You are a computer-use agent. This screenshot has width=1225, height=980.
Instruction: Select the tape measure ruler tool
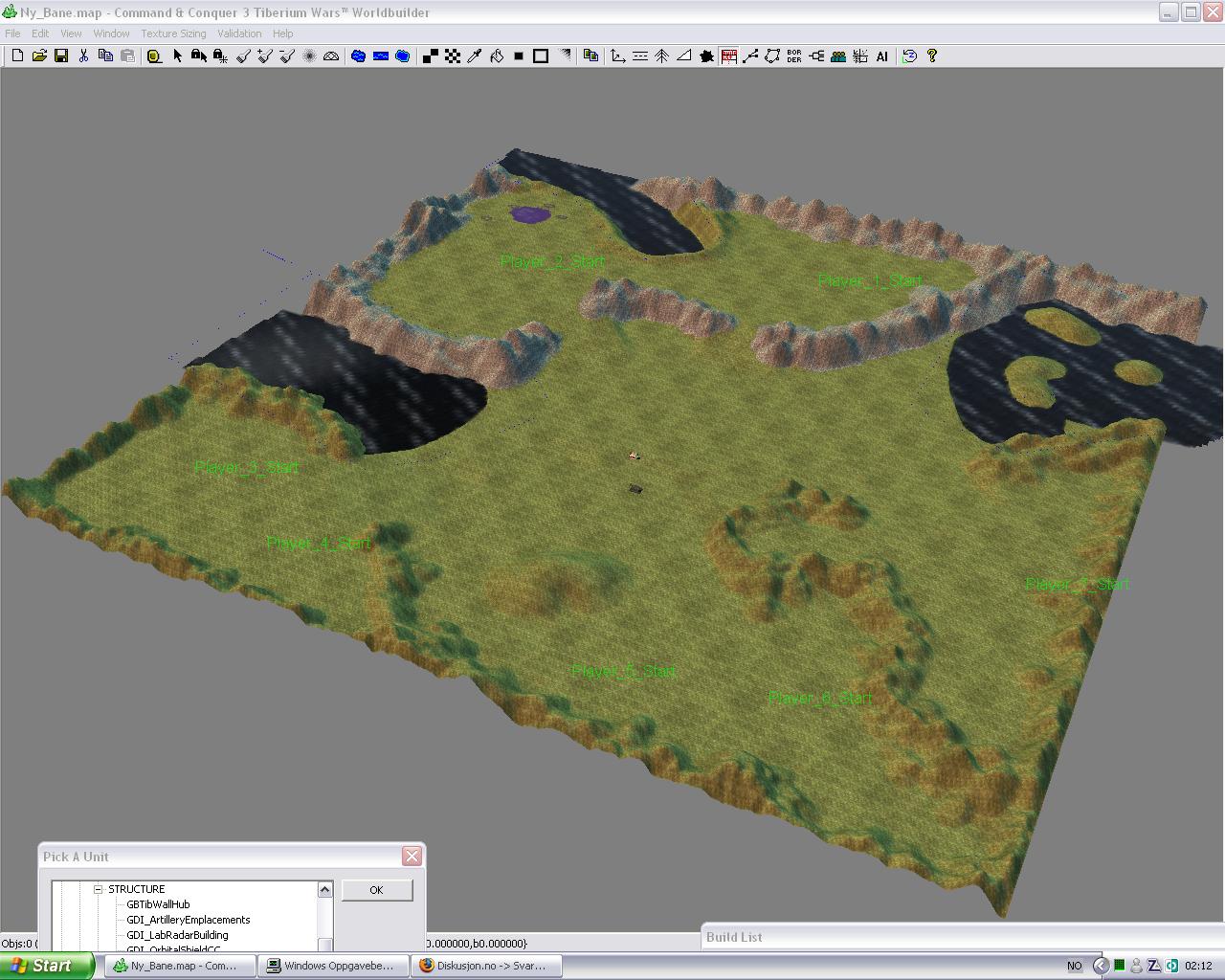click(154, 56)
